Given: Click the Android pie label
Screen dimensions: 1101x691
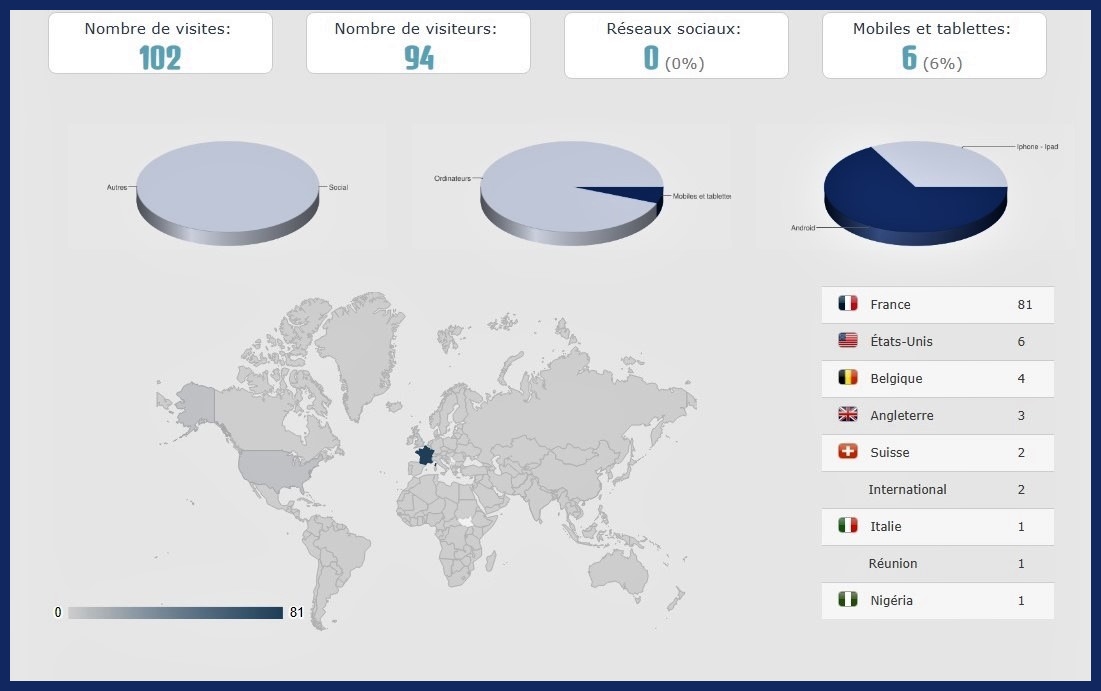Looking at the screenshot, I should (x=803, y=228).
